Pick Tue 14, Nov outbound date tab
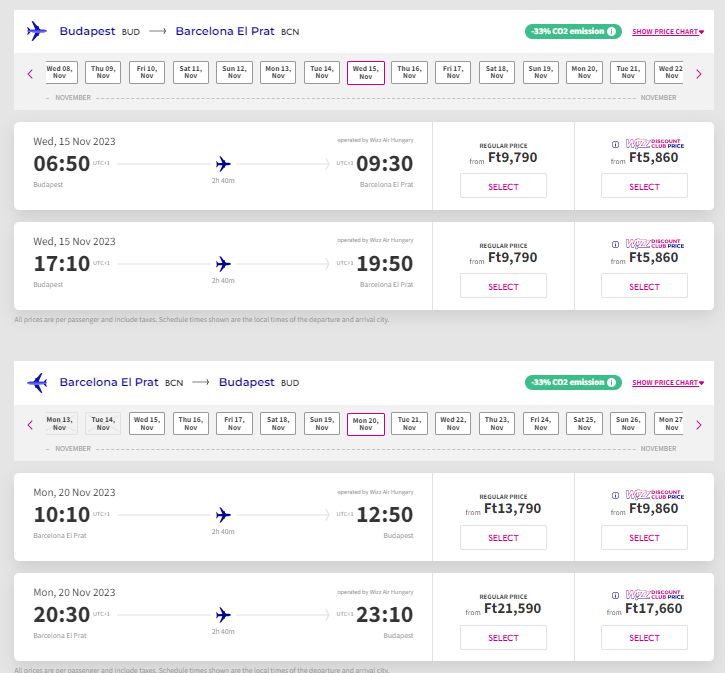The height and width of the screenshot is (673, 725). click(x=322, y=72)
